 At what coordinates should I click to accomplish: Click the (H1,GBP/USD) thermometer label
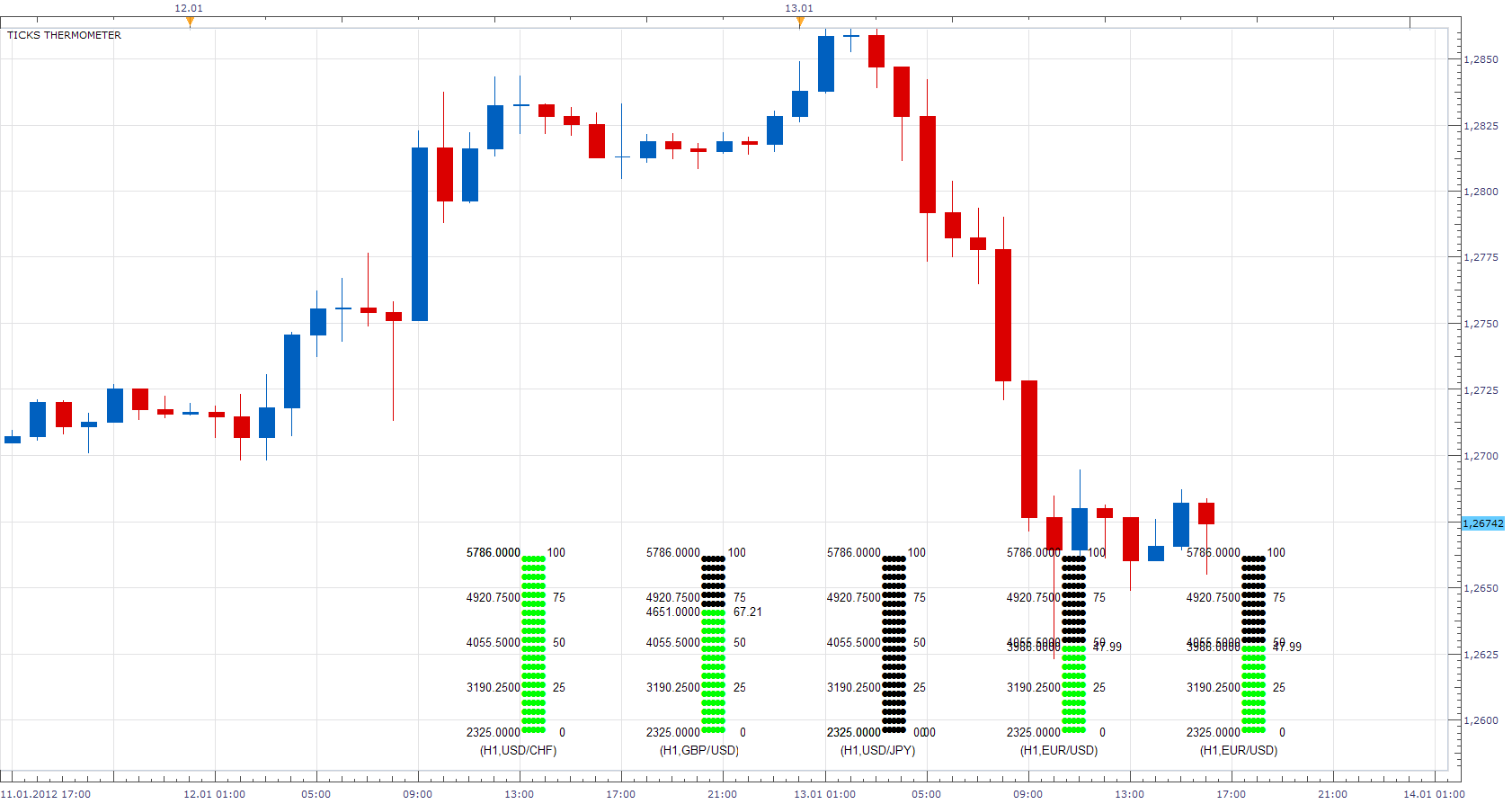click(699, 750)
